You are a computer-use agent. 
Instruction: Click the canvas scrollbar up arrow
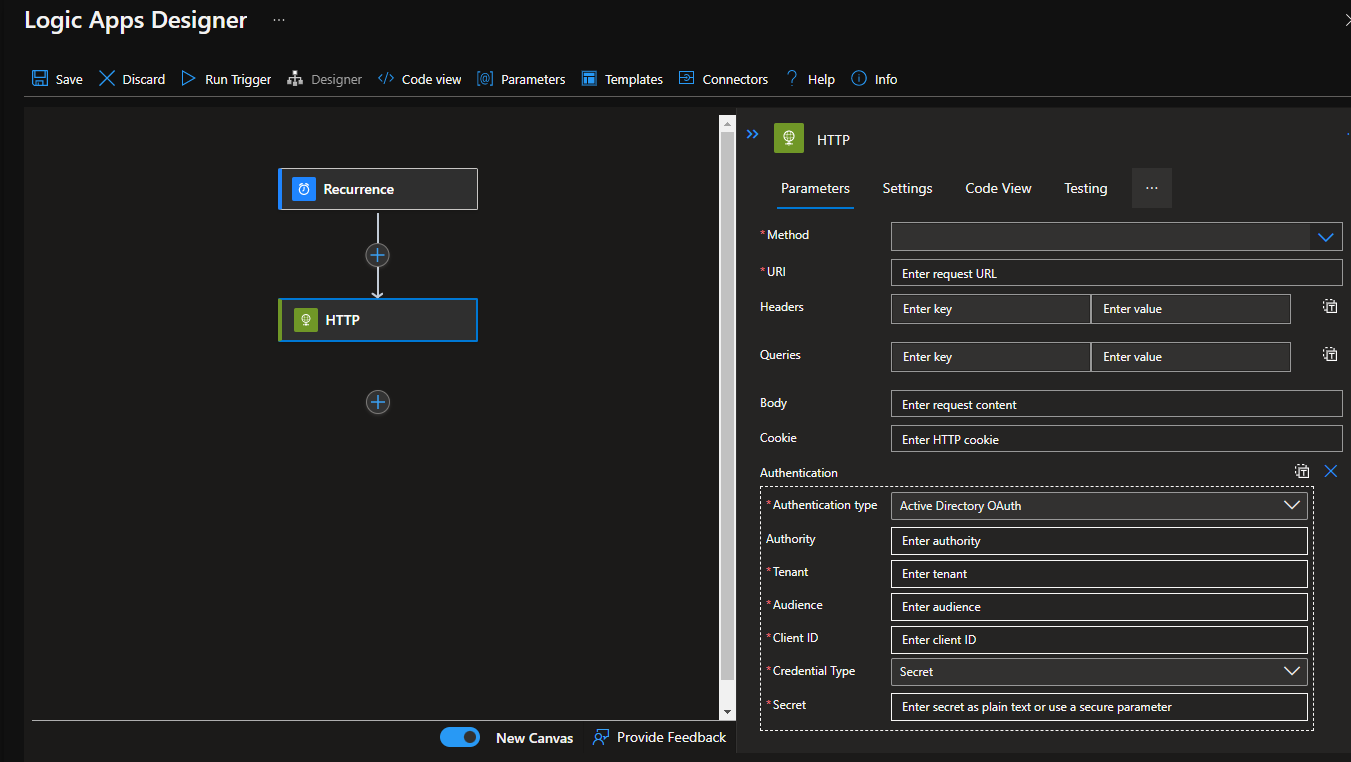[x=727, y=124]
